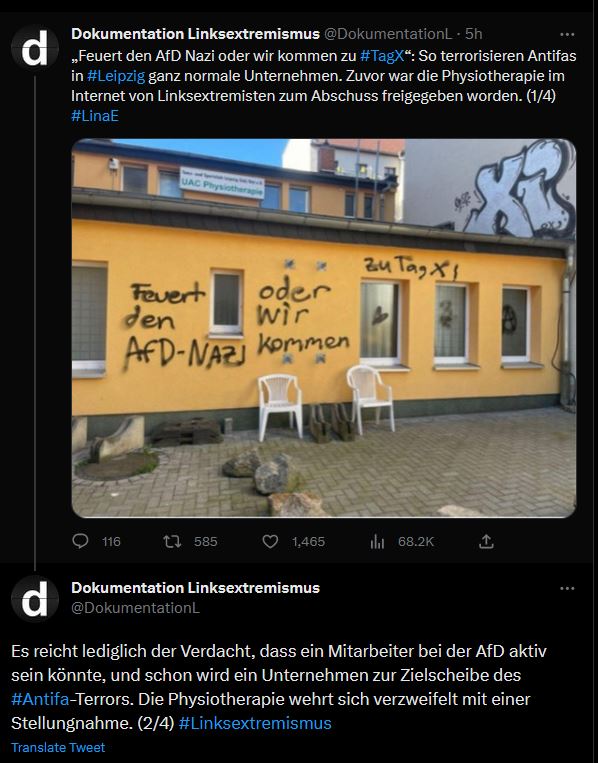This screenshot has height=763, width=598.
Task: Open the profile avatar of the first tweet
Action: click(35, 49)
